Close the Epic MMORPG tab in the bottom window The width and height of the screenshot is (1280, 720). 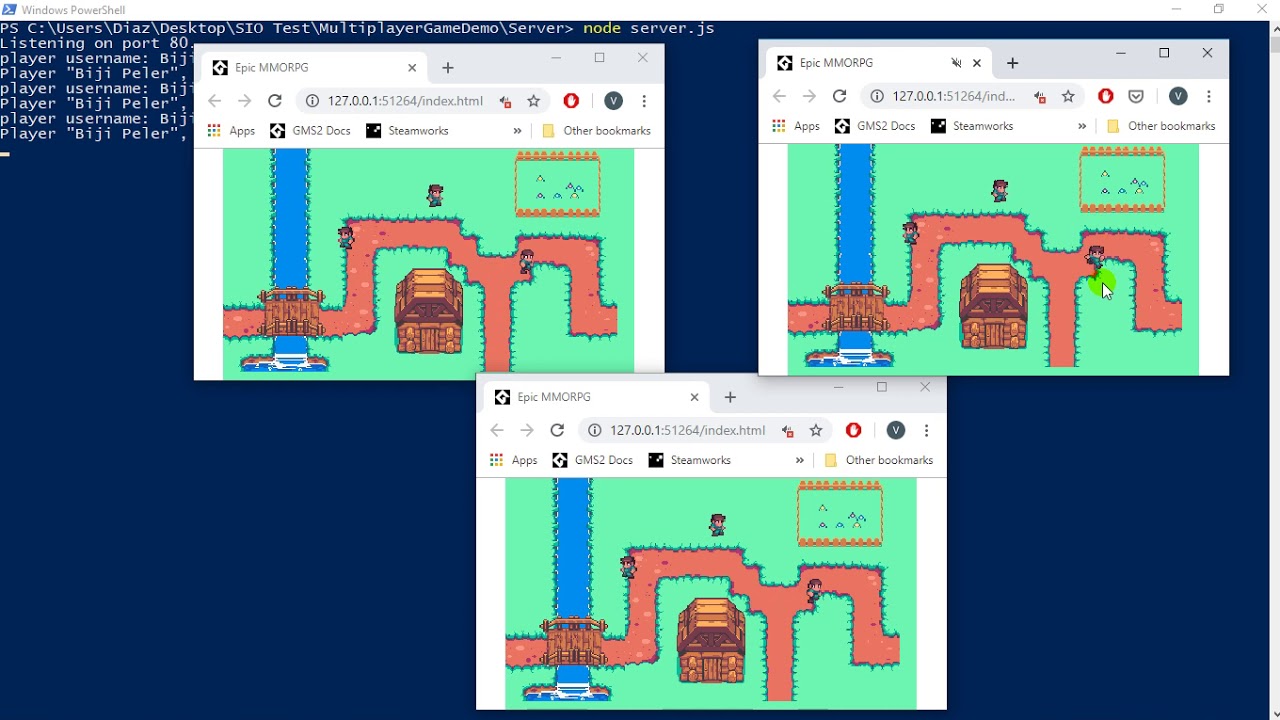695,397
